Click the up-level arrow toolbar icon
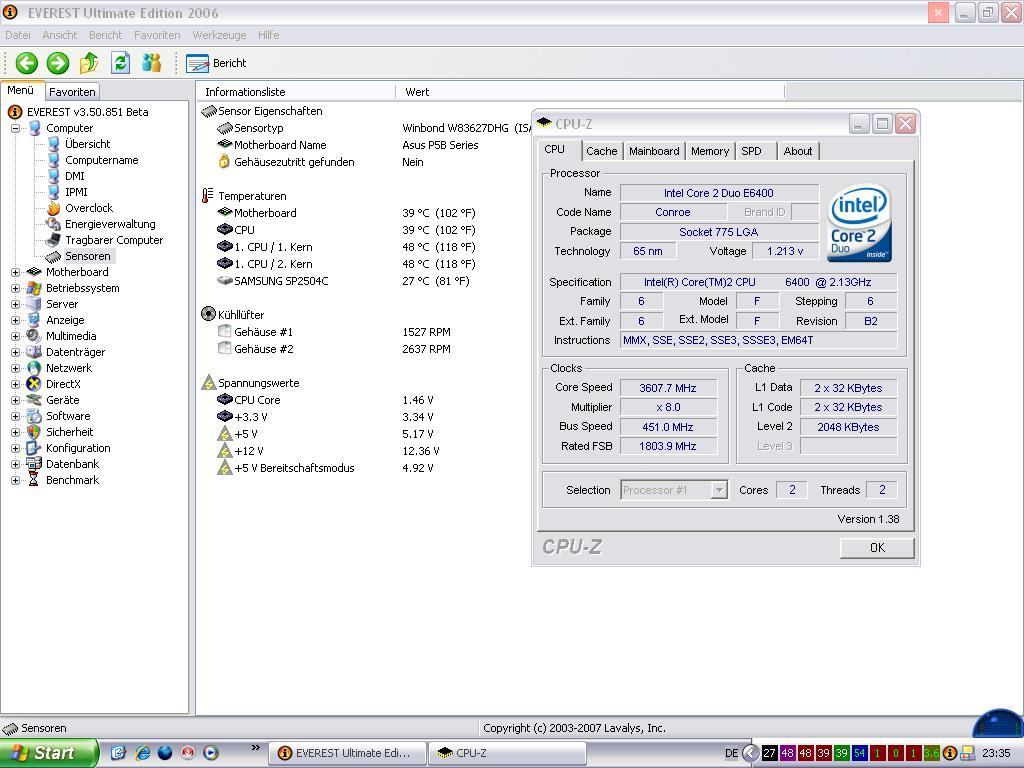1024x768 pixels. [89, 63]
